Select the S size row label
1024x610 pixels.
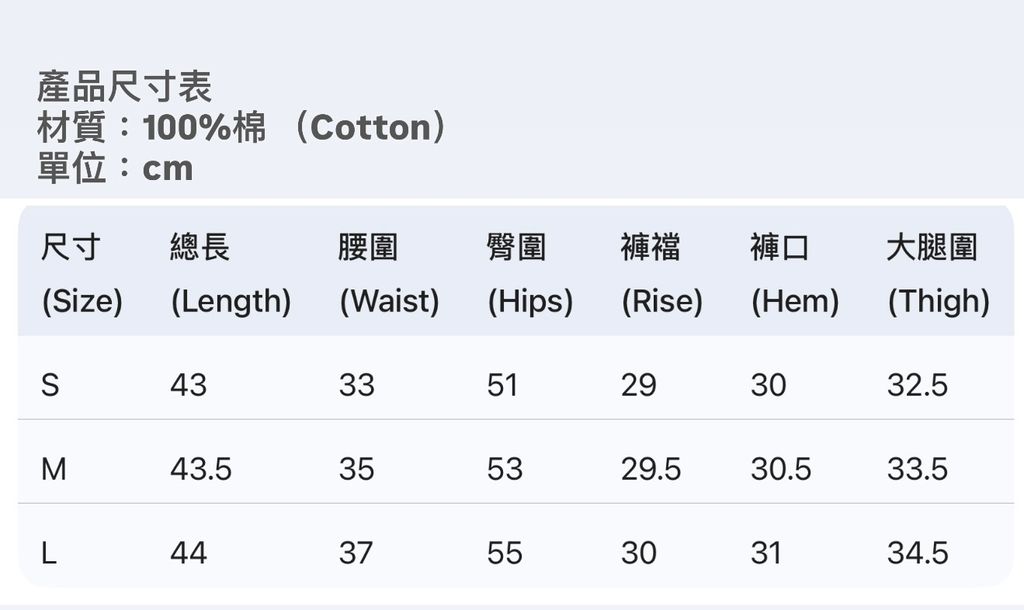(50, 385)
